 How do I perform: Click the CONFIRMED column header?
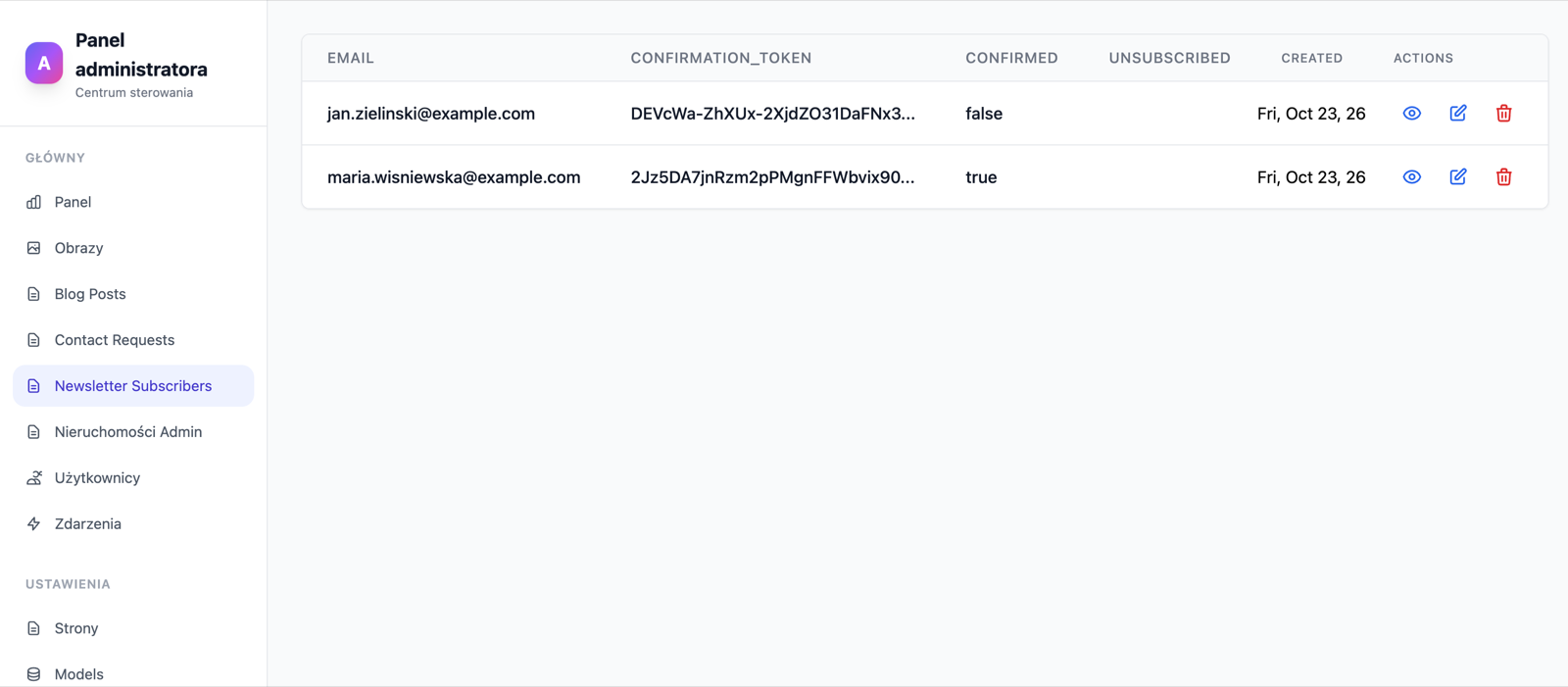(x=1011, y=58)
